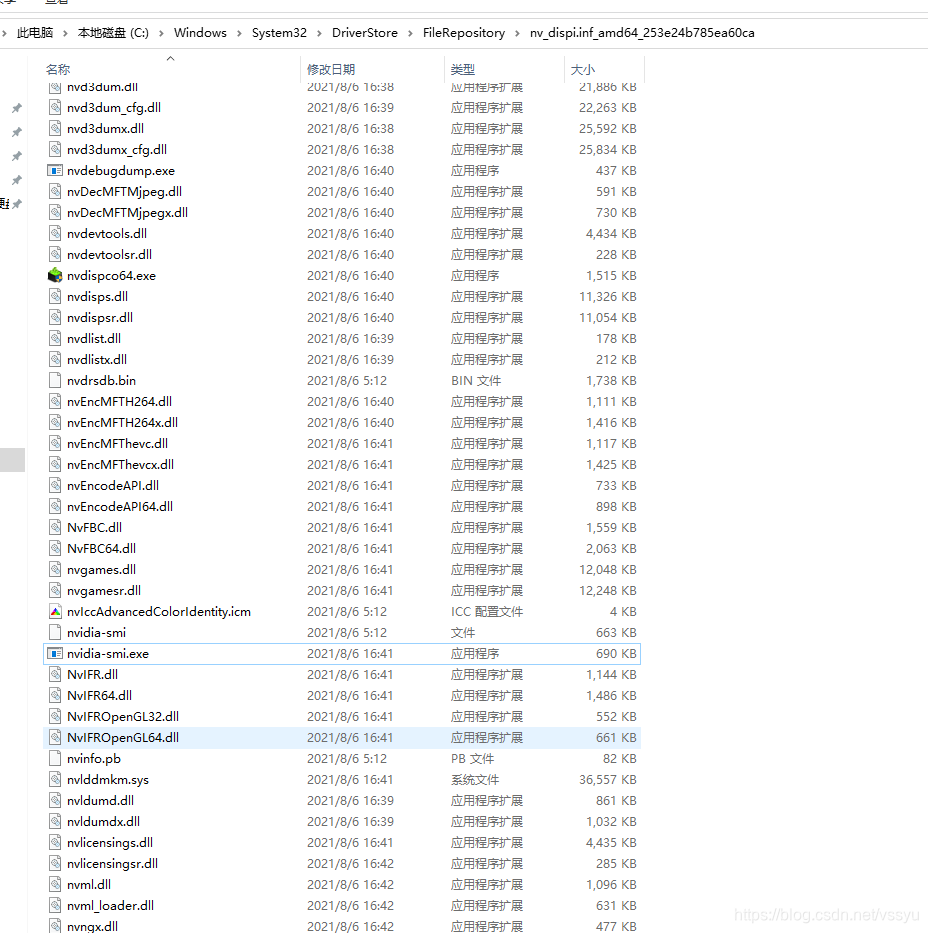
Task: Click the 36,557 KB size value
Action: click(607, 779)
